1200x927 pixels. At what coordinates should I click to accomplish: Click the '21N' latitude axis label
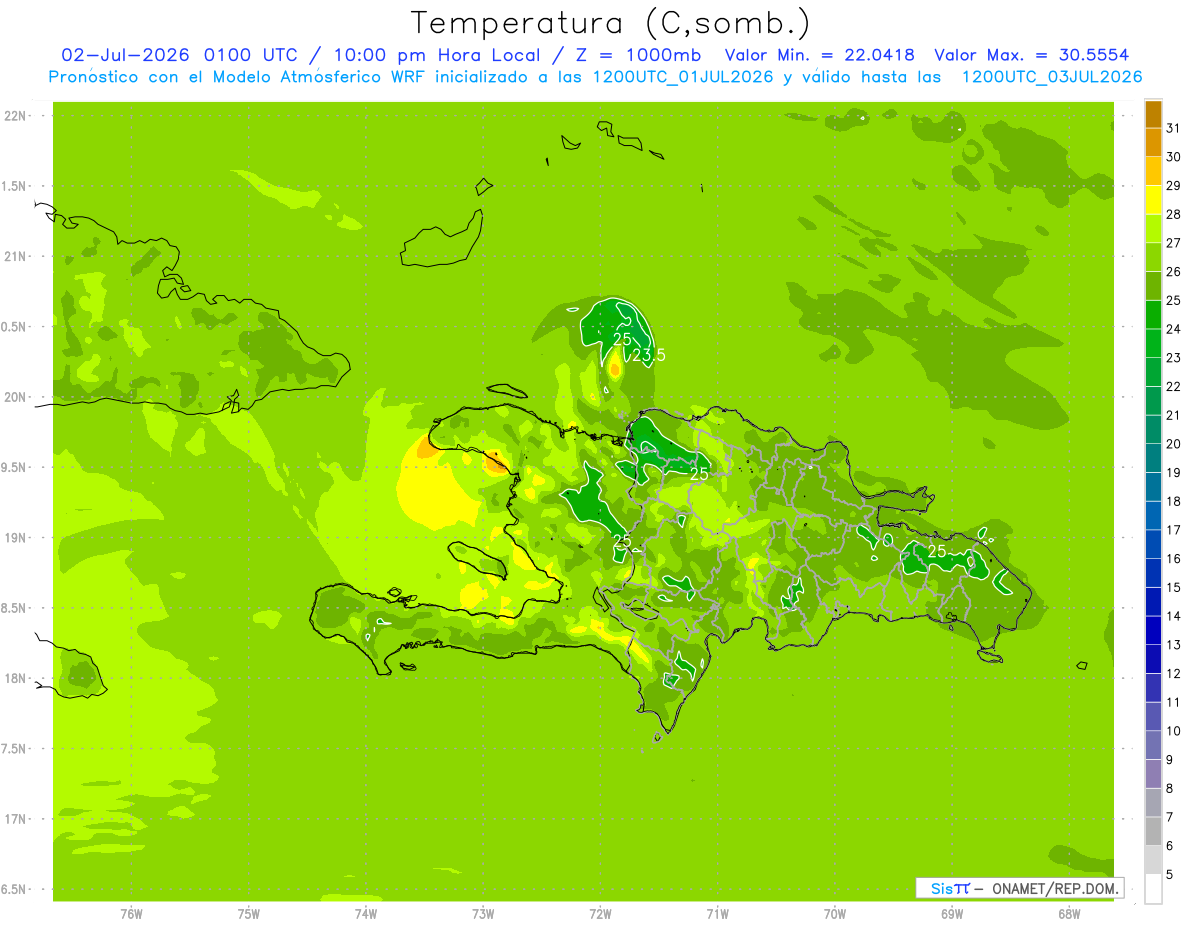click(15, 257)
